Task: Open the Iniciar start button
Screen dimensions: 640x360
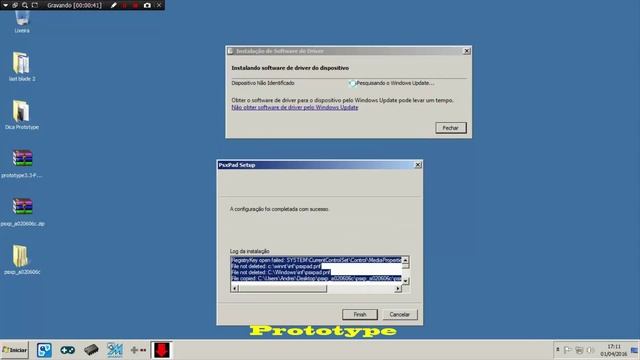Action: pyautogui.click(x=15, y=350)
